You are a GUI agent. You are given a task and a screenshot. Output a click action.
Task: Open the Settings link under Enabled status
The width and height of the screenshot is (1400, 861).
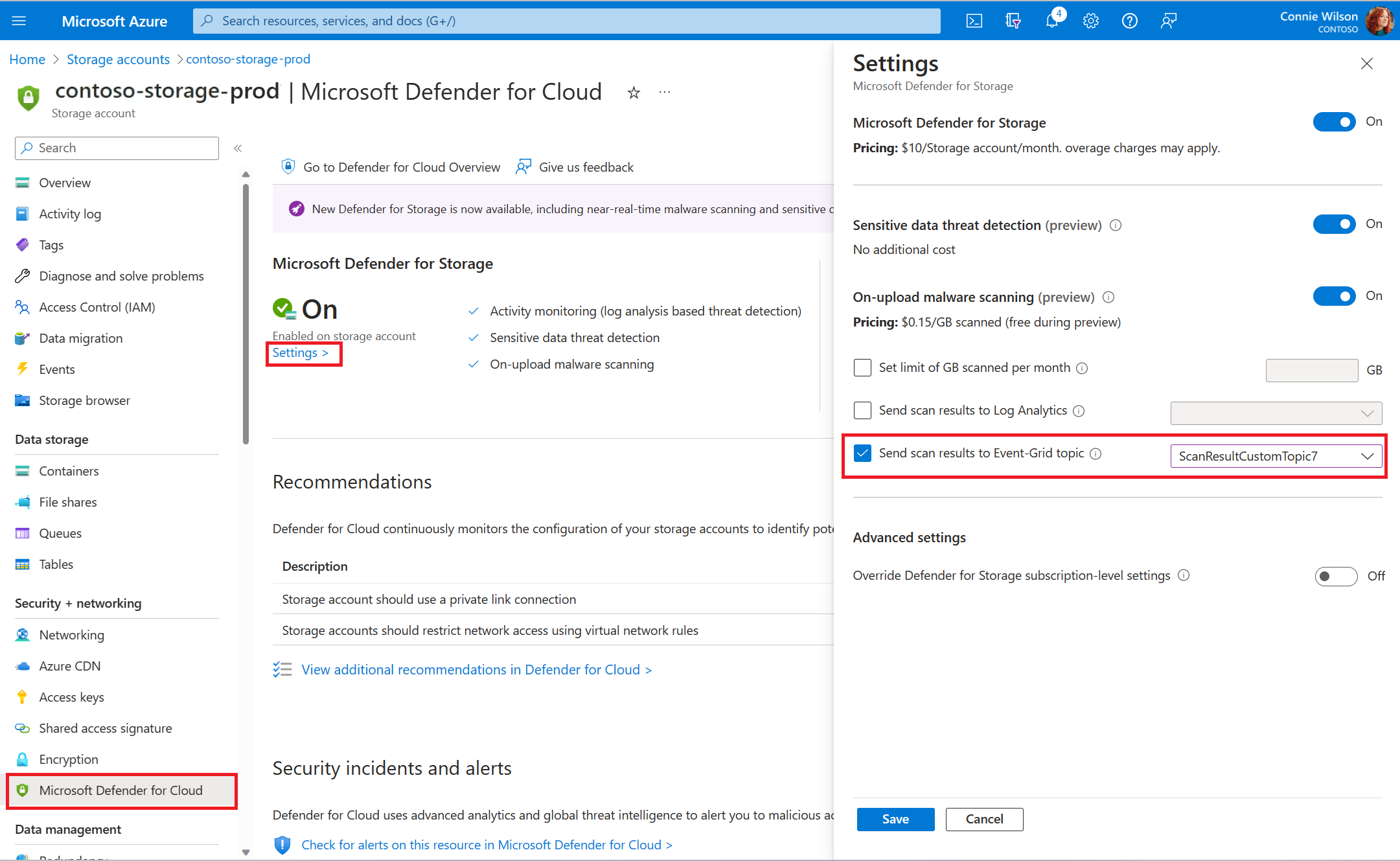(x=301, y=353)
